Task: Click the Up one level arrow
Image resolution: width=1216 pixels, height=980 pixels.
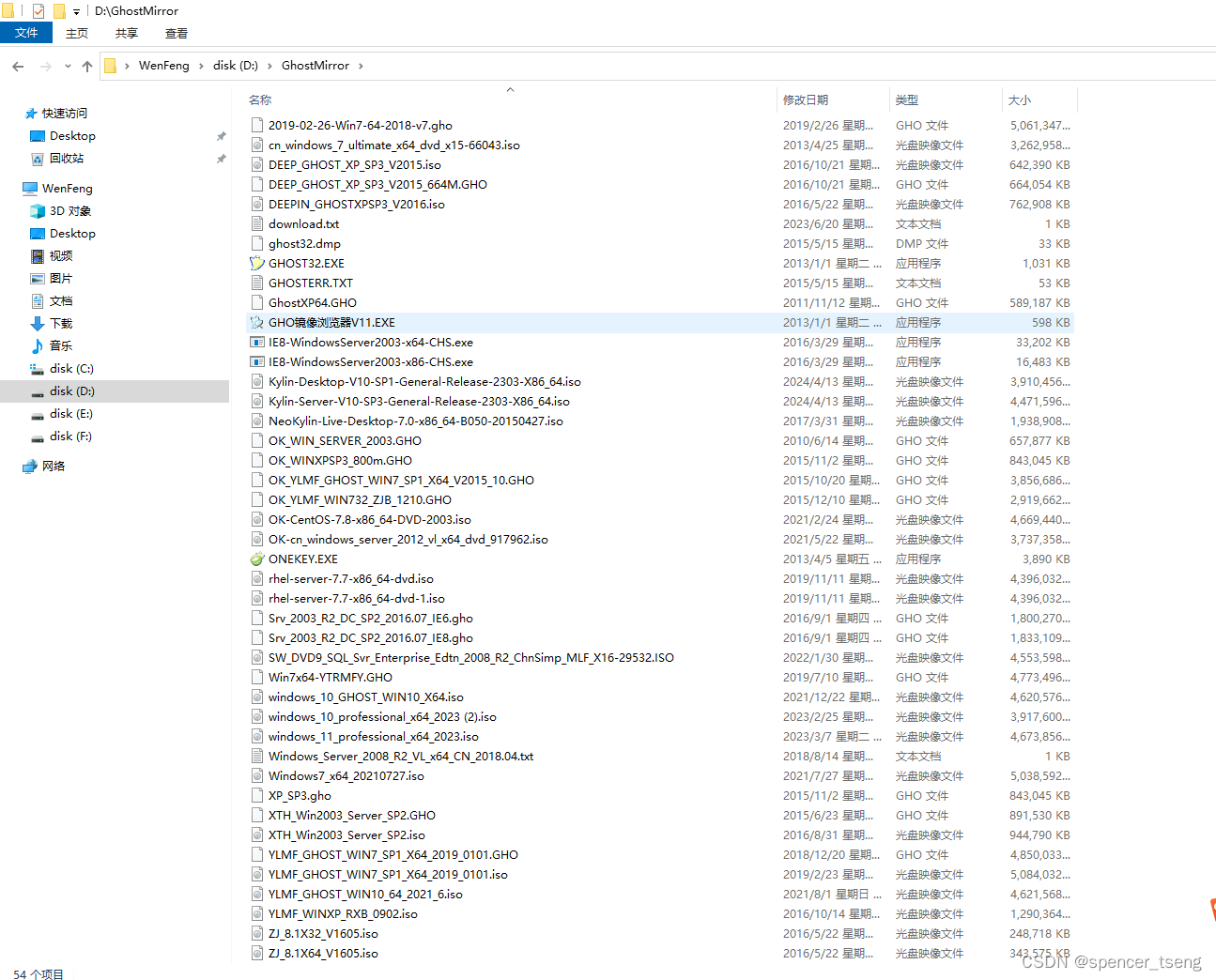Action: (x=87, y=66)
